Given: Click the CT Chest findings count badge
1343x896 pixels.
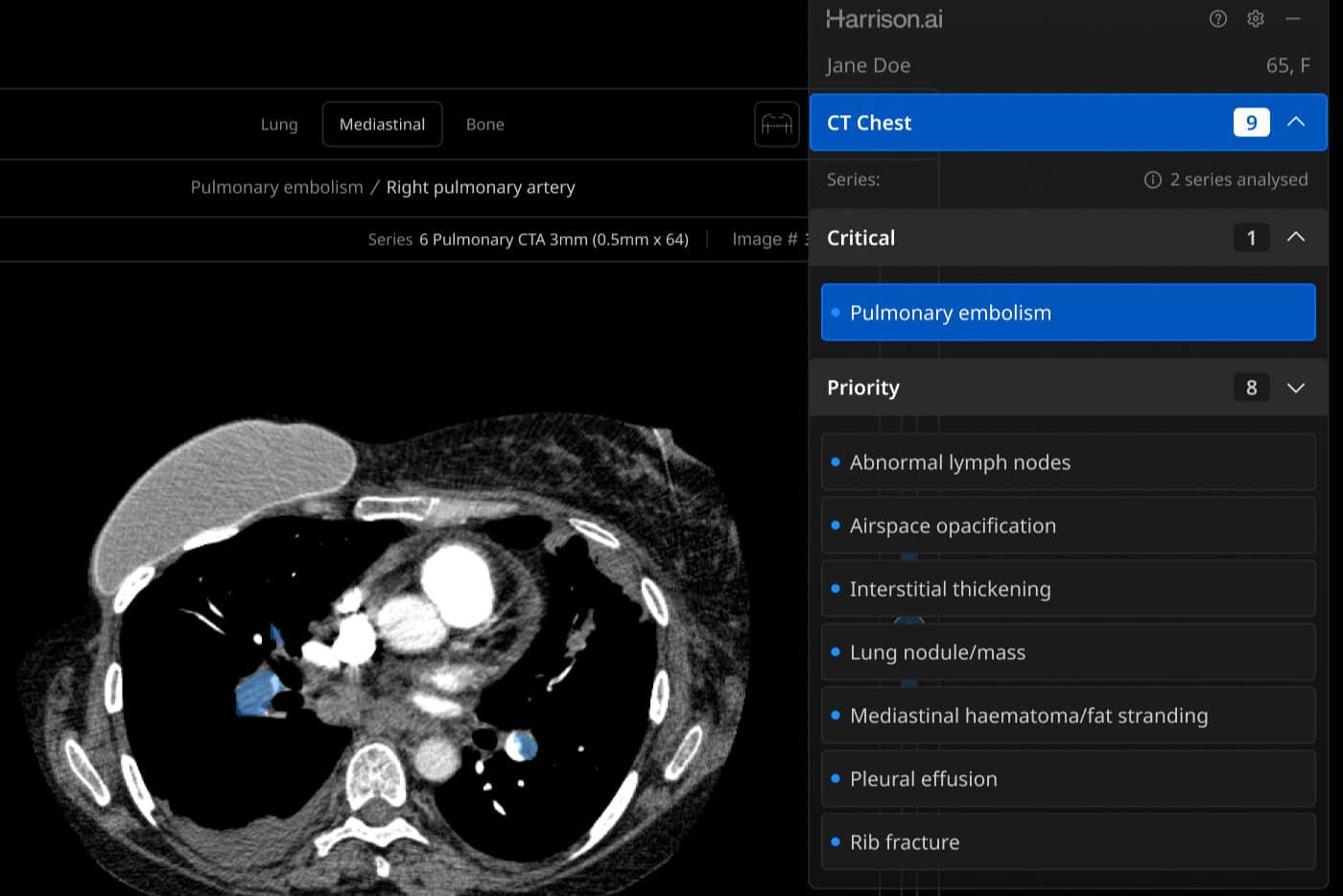Looking at the screenshot, I should pyautogui.click(x=1250, y=123).
